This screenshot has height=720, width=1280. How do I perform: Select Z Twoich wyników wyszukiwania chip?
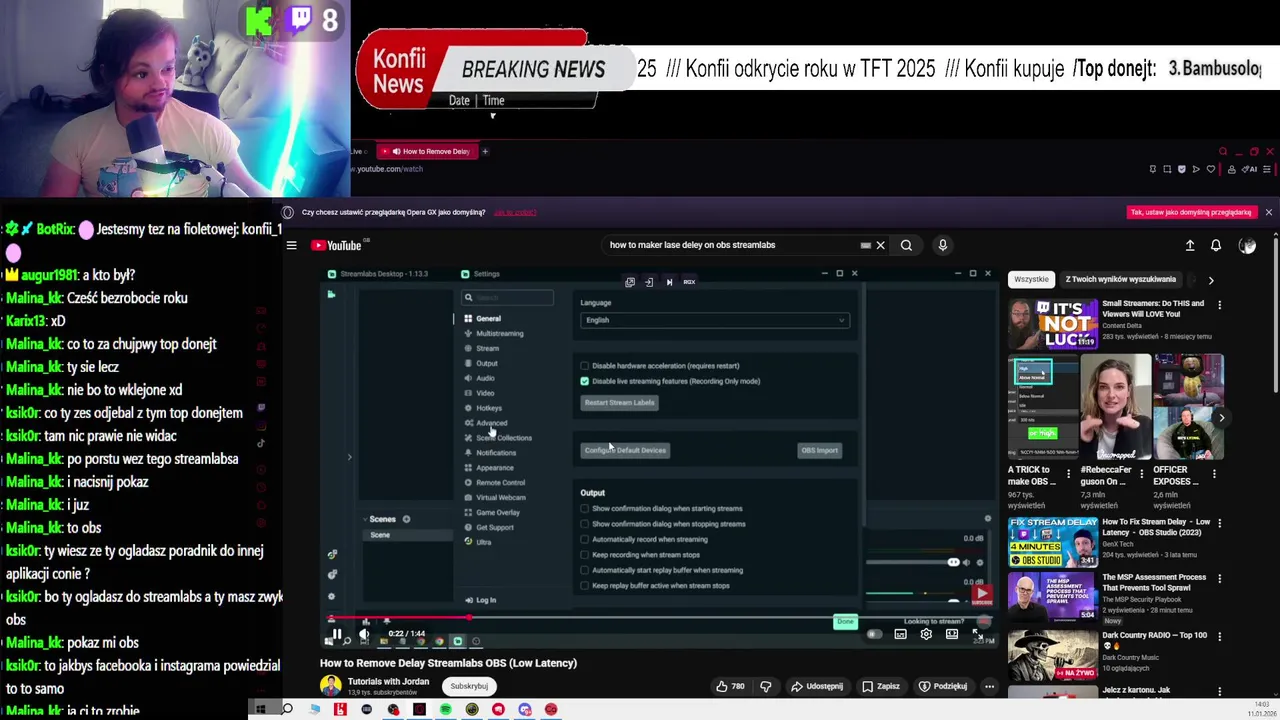click(1120, 280)
